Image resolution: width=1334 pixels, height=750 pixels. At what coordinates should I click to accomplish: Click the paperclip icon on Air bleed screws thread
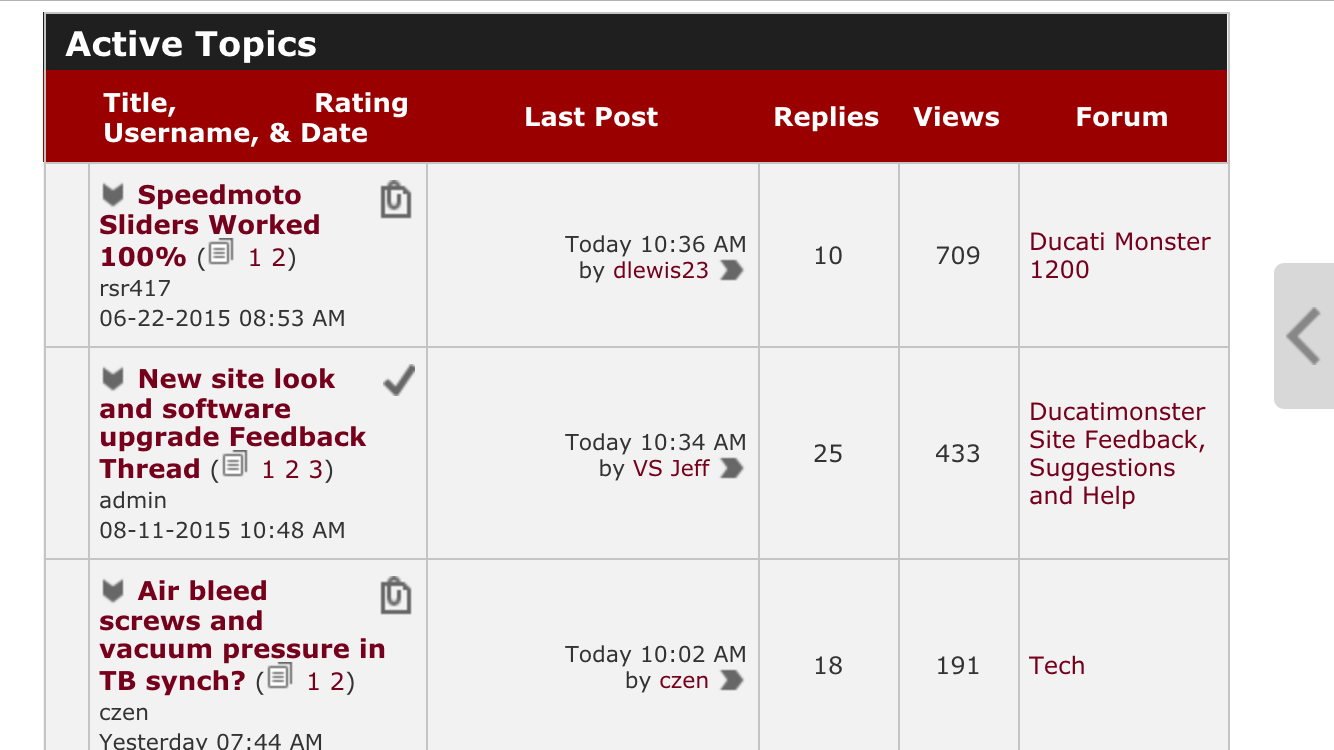[x=396, y=596]
